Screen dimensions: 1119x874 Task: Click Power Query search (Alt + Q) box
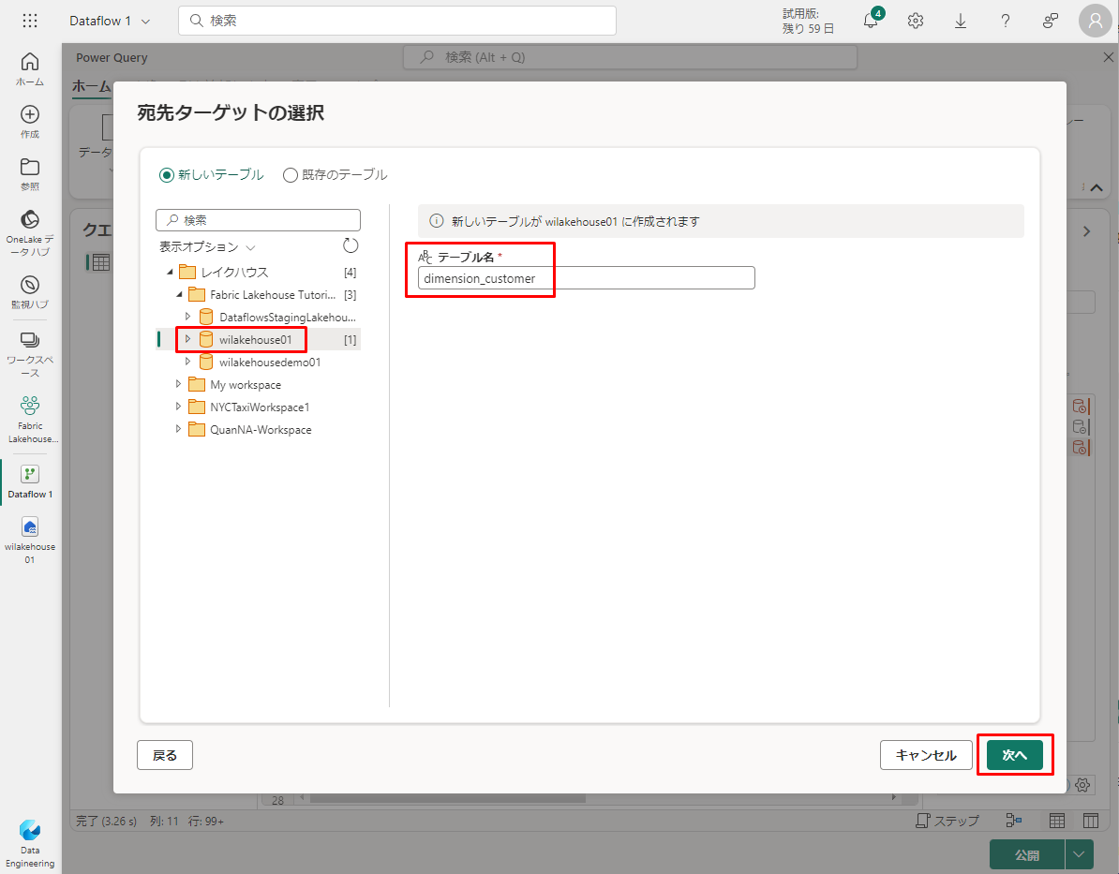[630, 57]
